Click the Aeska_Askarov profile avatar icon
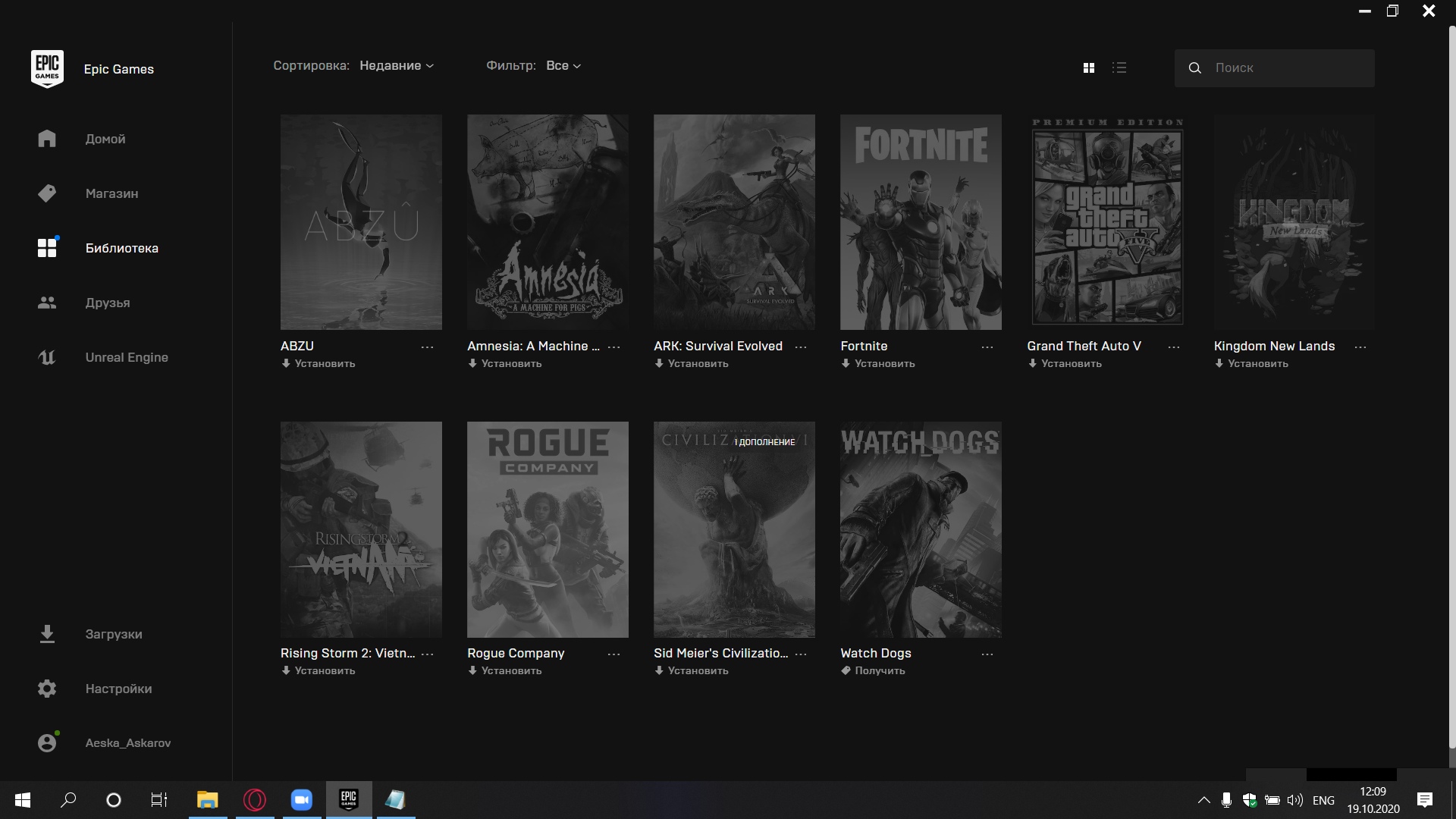Viewport: 1456px width, 819px height. 47,742
